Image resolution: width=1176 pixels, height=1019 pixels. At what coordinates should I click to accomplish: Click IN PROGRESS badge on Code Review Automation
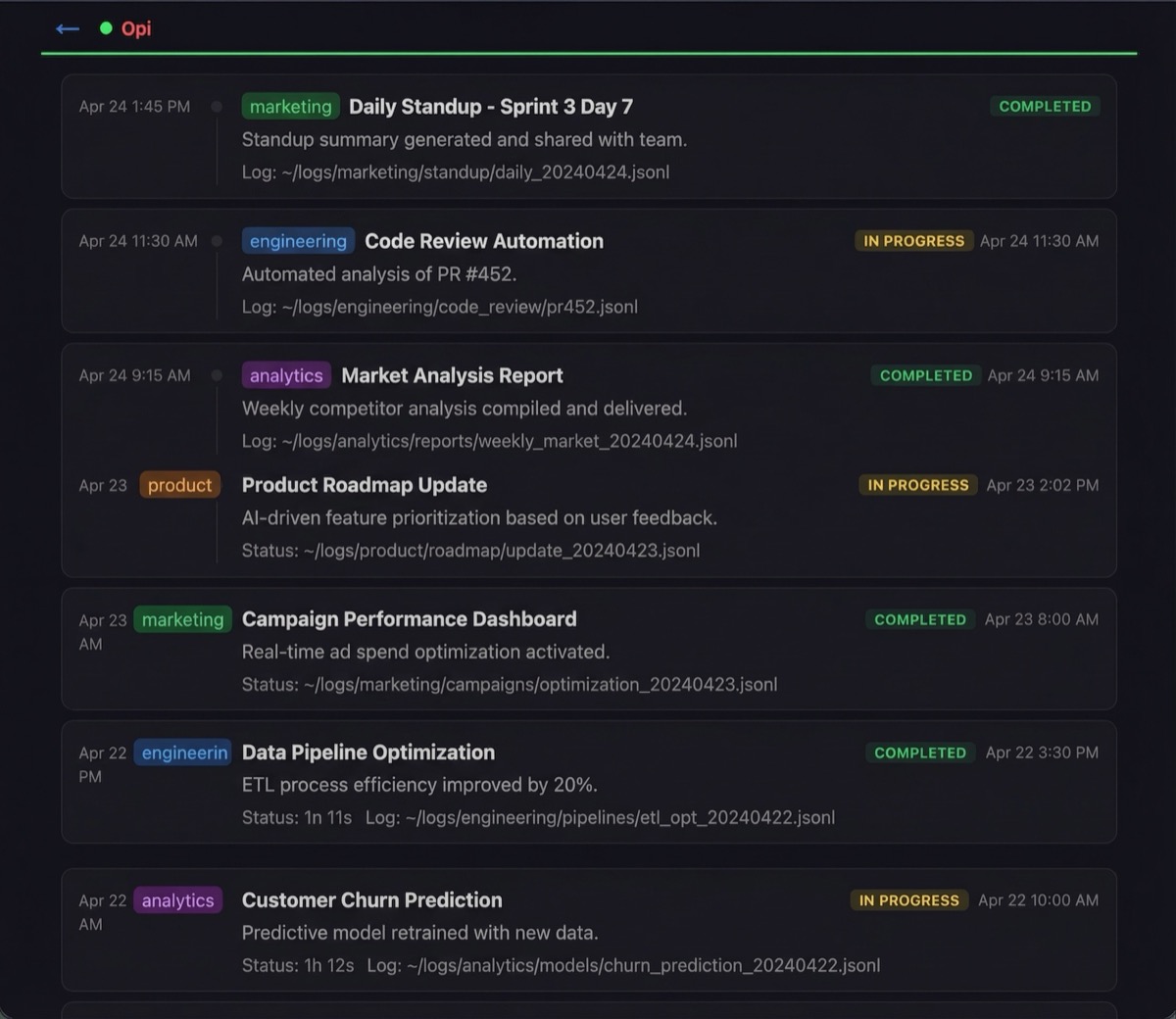[914, 241]
